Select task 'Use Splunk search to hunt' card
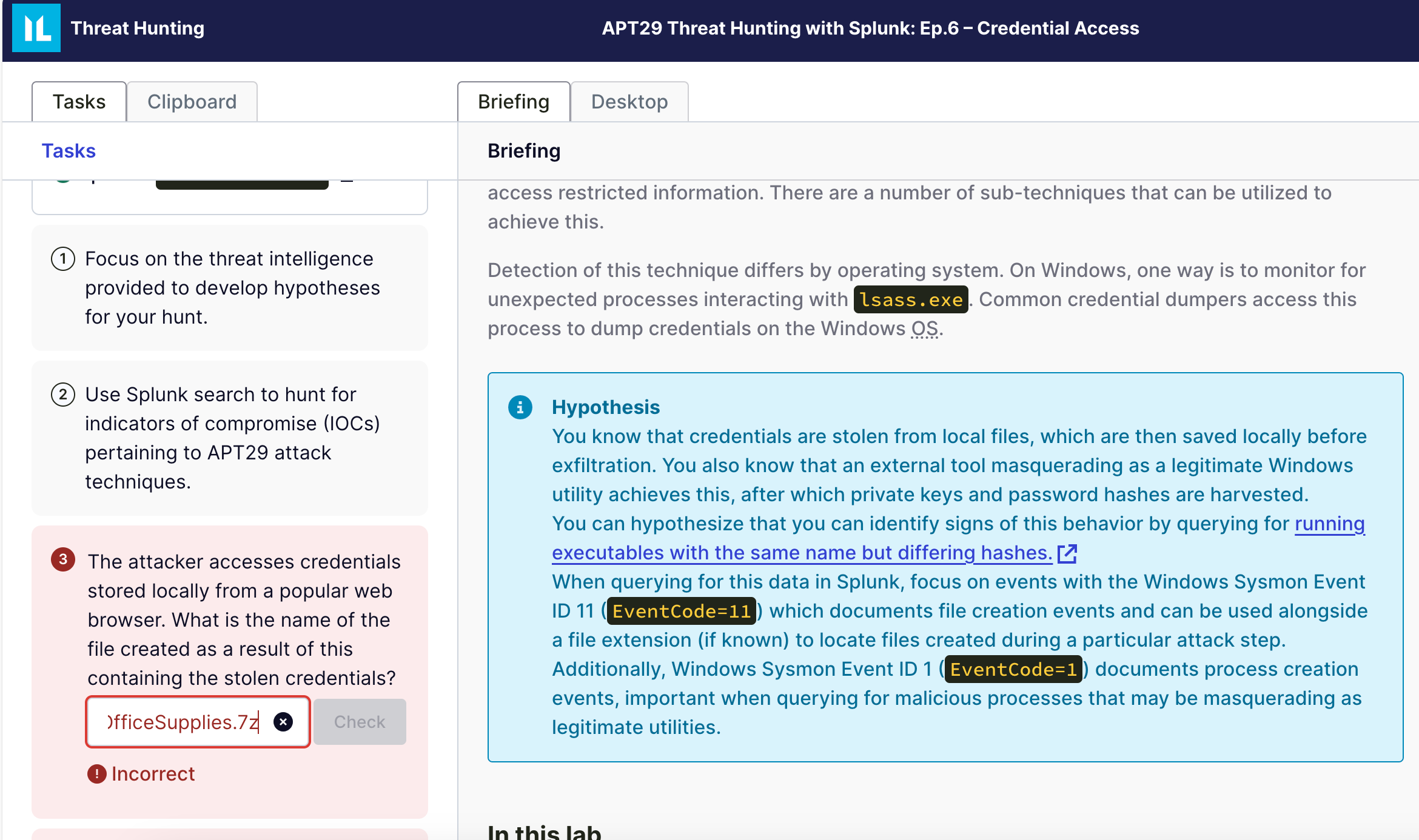 point(230,438)
